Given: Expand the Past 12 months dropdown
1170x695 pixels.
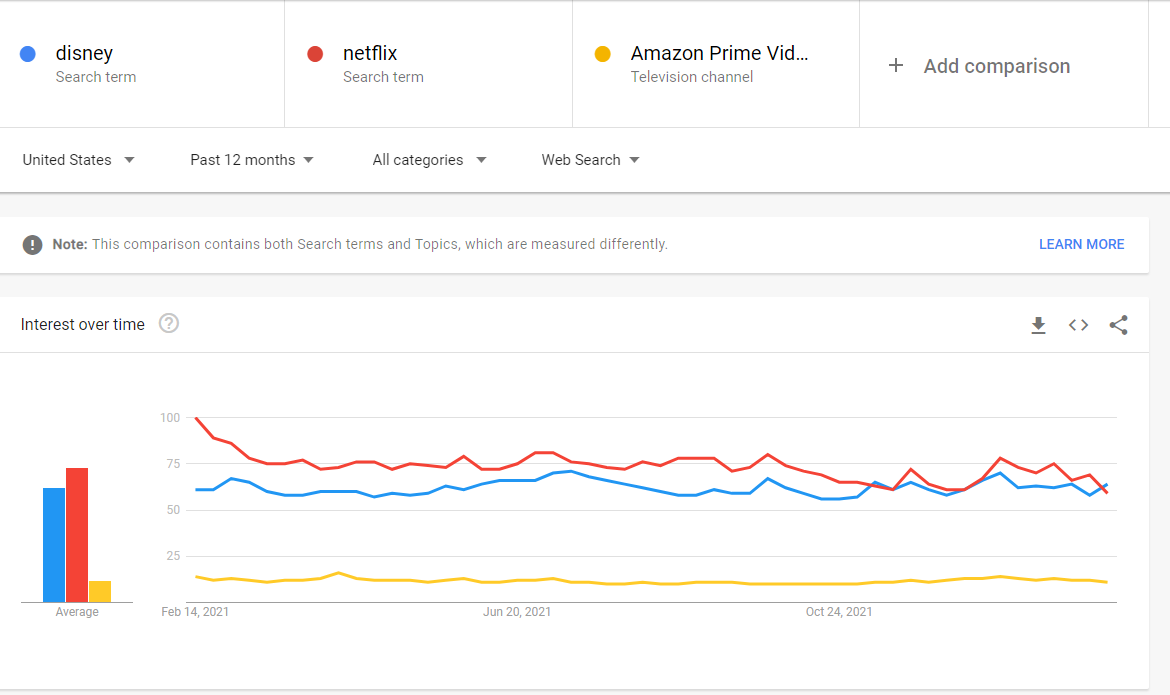Looking at the screenshot, I should coord(252,160).
